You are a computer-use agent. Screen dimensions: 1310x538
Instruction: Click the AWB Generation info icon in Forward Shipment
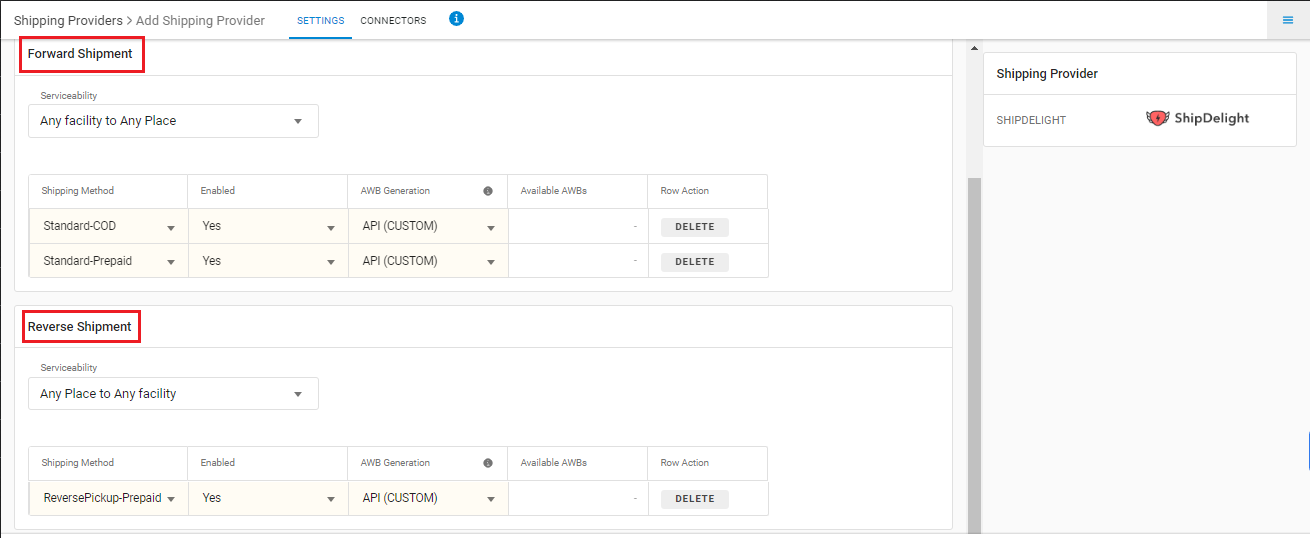click(488, 191)
